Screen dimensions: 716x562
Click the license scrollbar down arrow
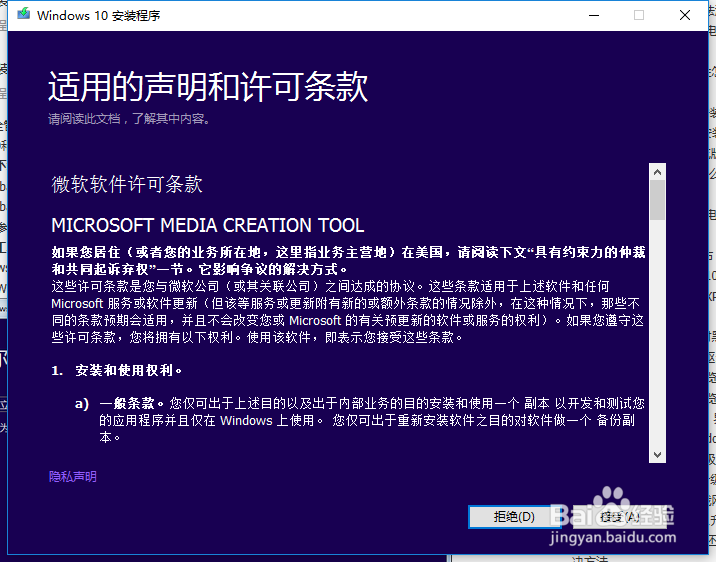[658, 455]
